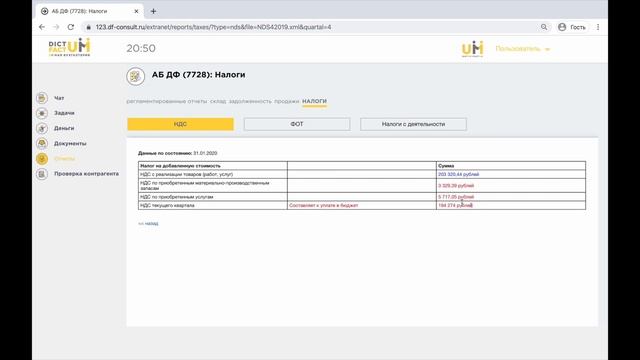Click the 203 320,44 рублей amount

pos(458,174)
